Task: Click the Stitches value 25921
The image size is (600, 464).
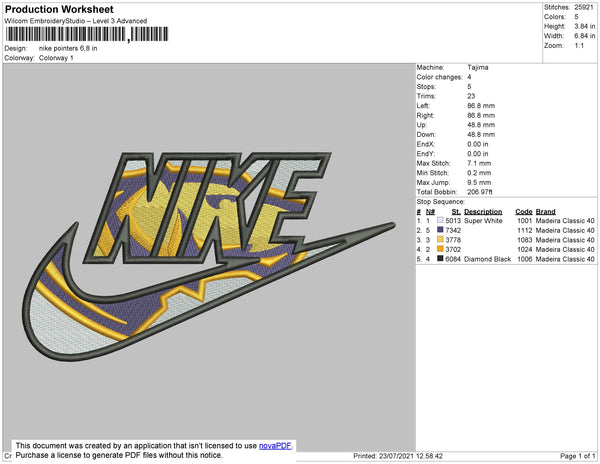Action: tap(584, 7)
